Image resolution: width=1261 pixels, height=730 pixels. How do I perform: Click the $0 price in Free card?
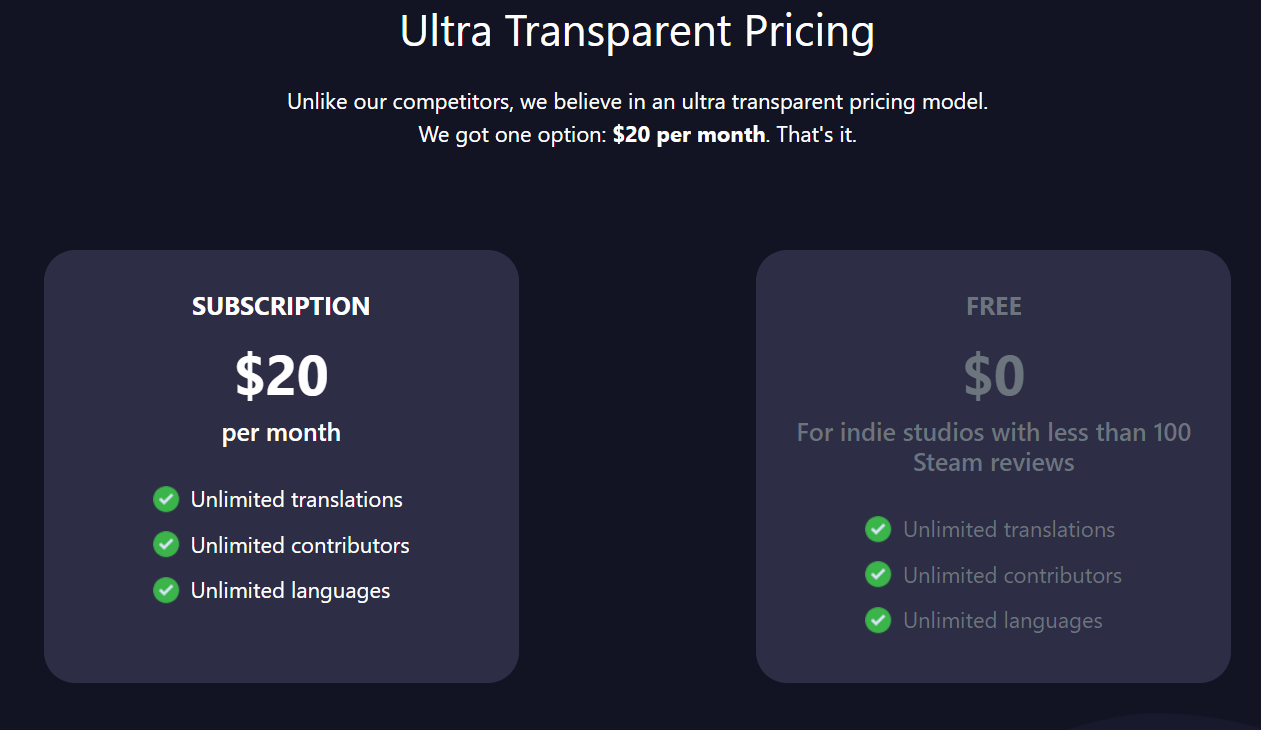coord(994,375)
